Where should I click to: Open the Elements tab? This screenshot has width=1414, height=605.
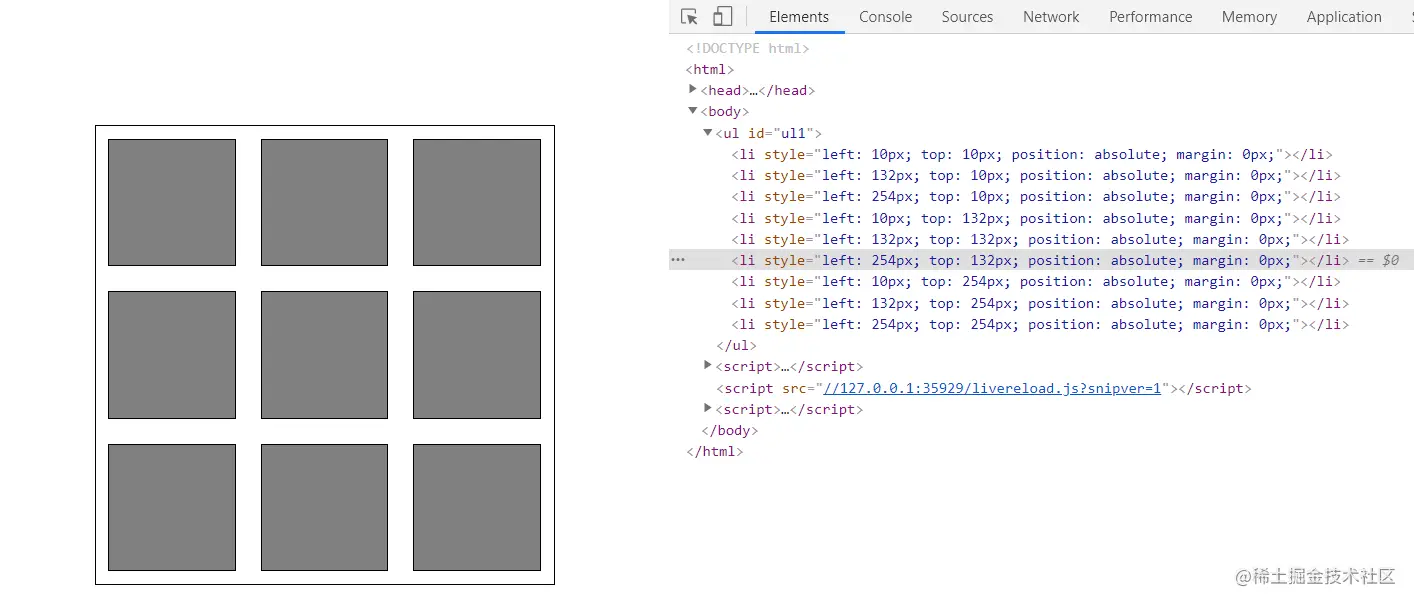tap(799, 17)
